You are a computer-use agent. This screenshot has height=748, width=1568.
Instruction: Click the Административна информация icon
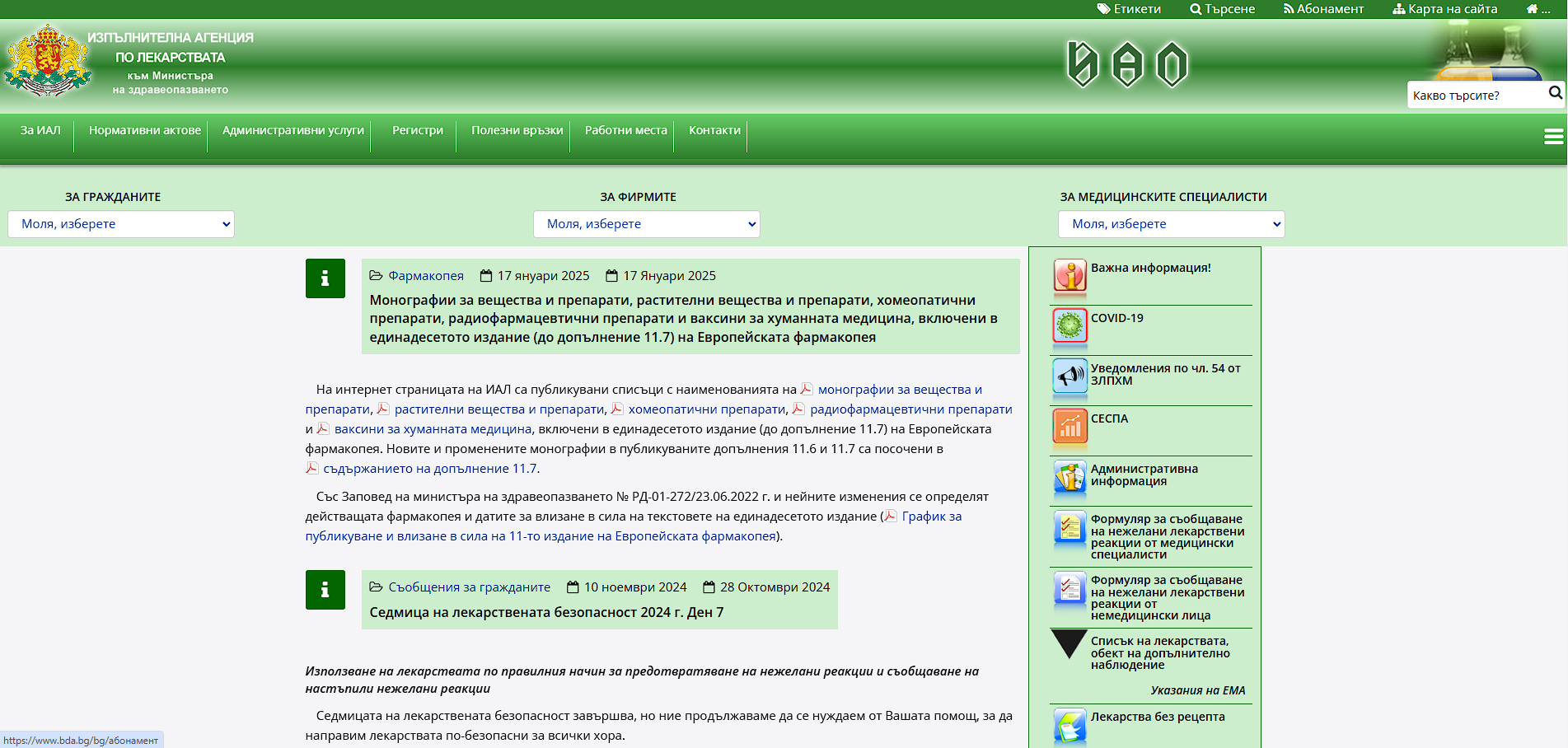point(1070,477)
